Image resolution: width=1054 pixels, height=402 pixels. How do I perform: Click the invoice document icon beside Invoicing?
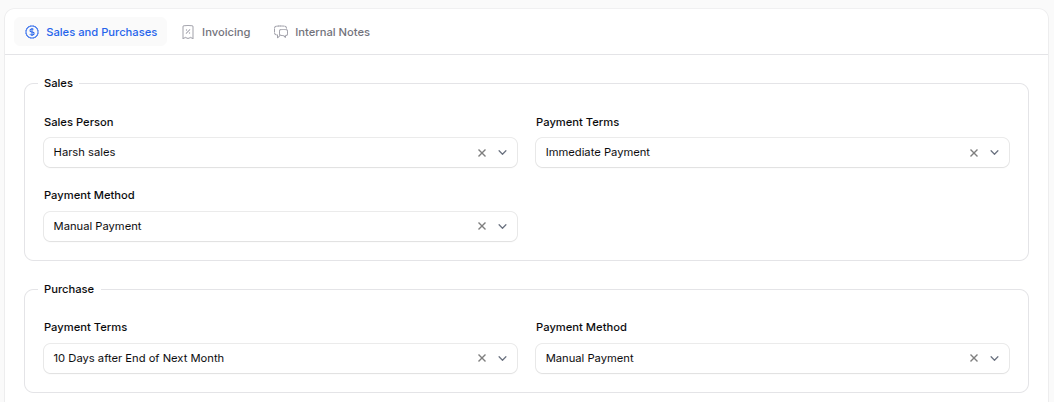(187, 32)
